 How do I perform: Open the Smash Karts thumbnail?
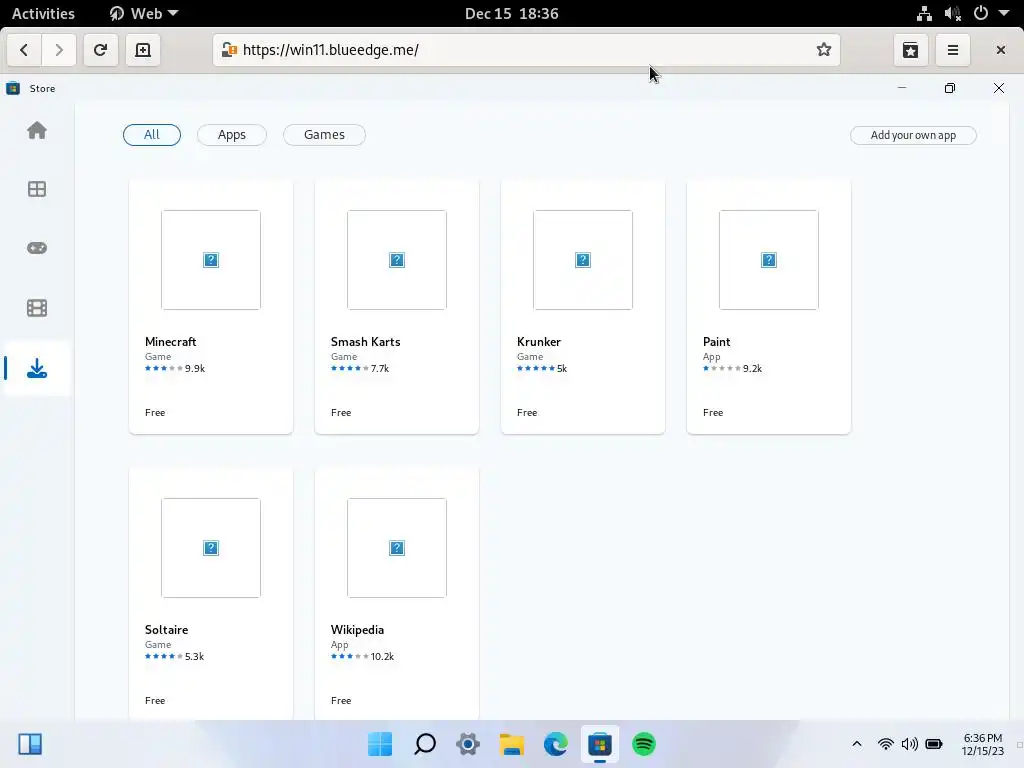pos(396,260)
